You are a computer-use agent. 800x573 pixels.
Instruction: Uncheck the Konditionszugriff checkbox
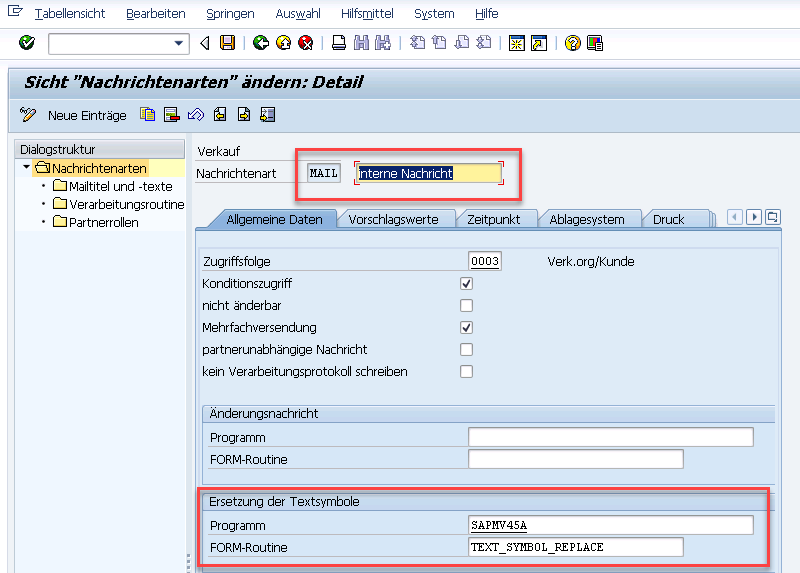coord(466,283)
